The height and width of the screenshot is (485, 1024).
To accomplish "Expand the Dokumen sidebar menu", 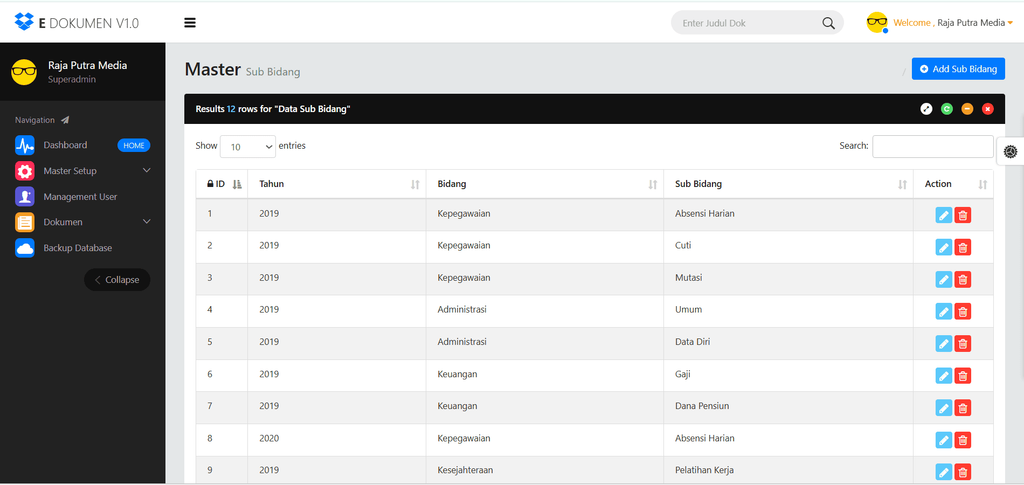I will pos(83,222).
